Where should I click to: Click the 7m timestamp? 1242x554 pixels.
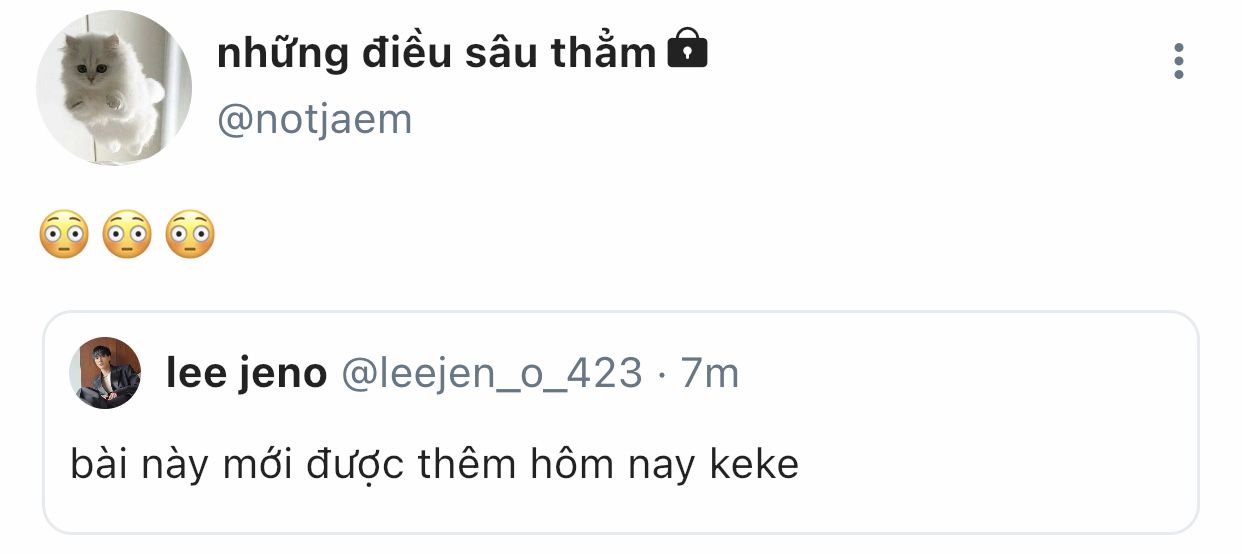coord(709,374)
